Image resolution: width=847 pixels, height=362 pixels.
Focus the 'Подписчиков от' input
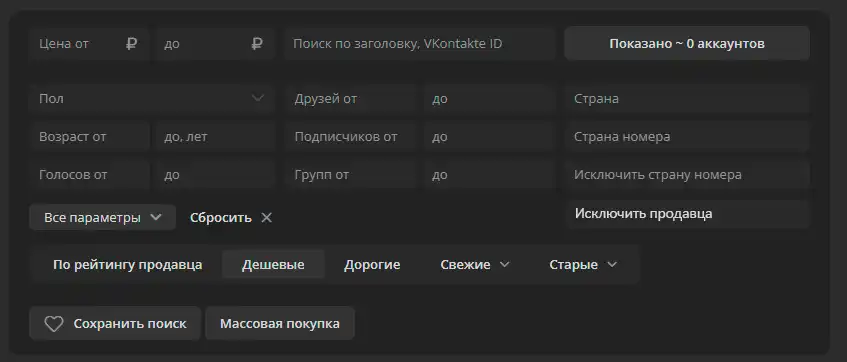[x=351, y=137]
